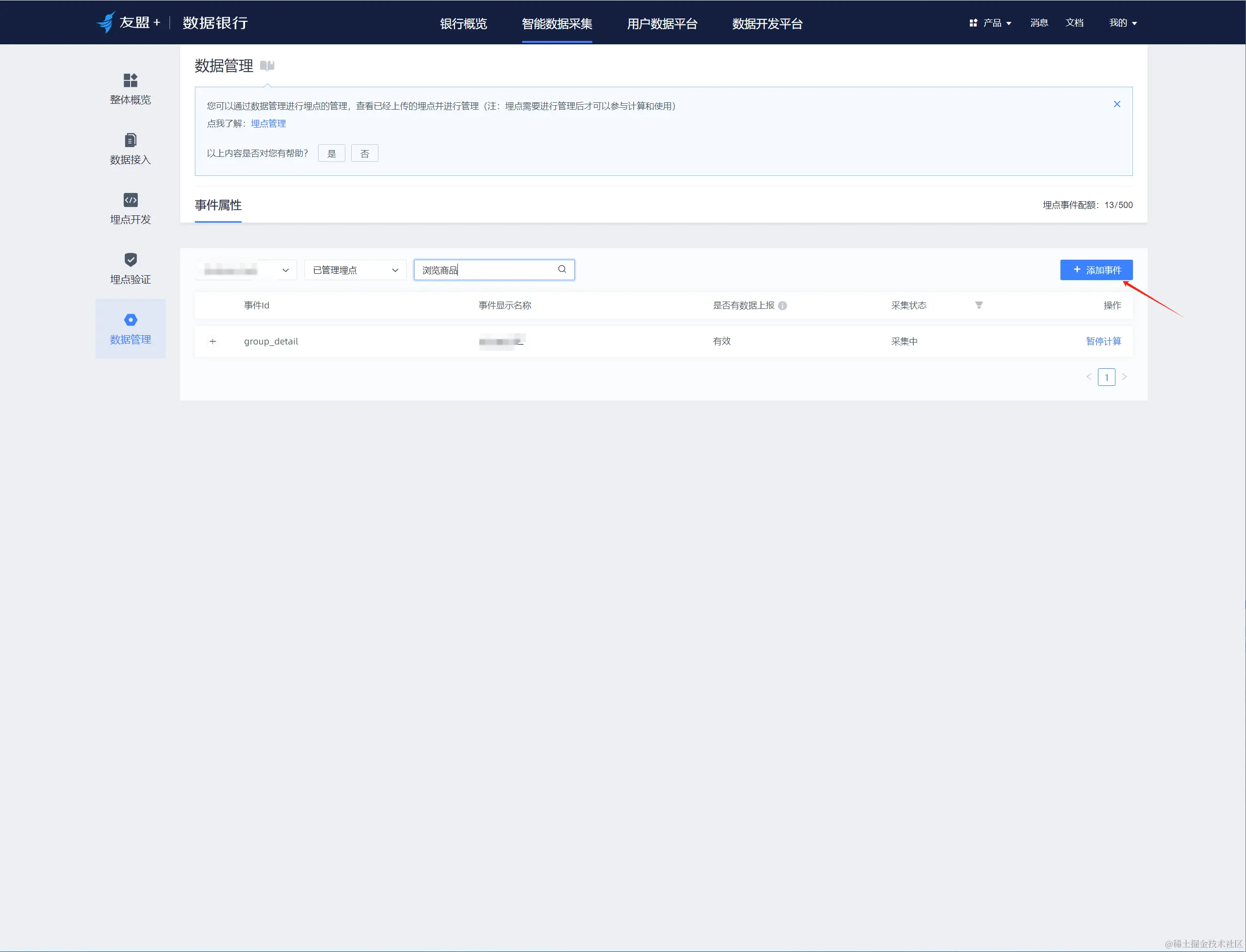Viewport: 1246px width, 952px height.
Task: Open the 已管理埋点 dropdown
Action: [355, 270]
